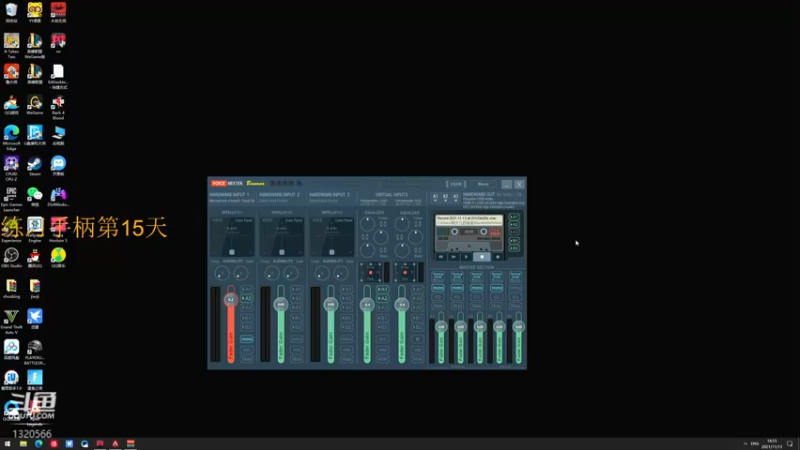Click Comp knob on Hardware Input 1

tap(222, 273)
